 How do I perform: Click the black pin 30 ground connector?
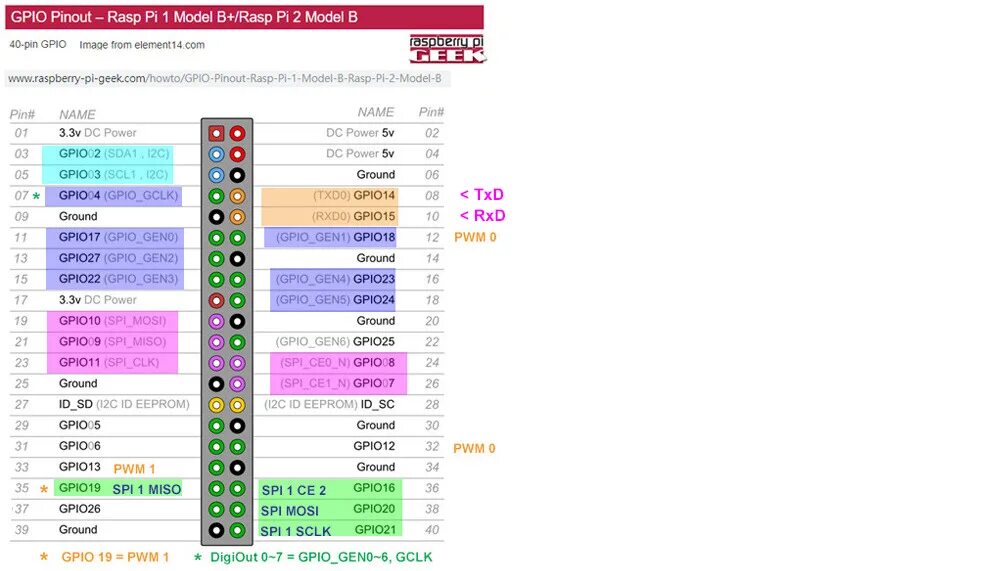point(237,426)
